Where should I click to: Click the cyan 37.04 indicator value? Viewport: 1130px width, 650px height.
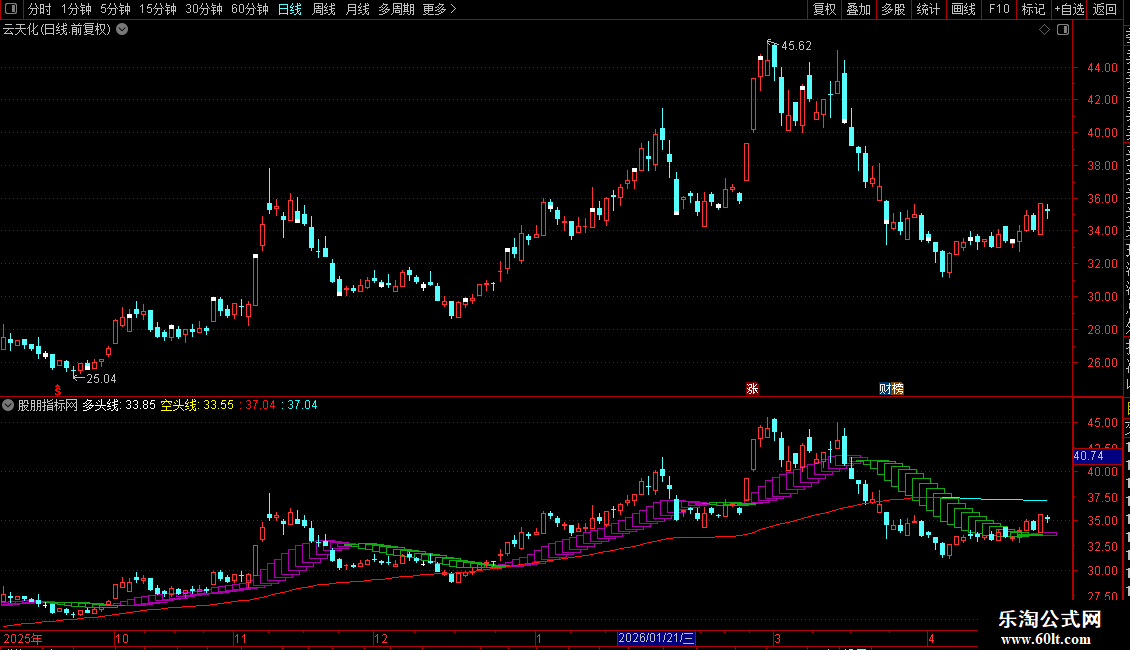[302, 405]
